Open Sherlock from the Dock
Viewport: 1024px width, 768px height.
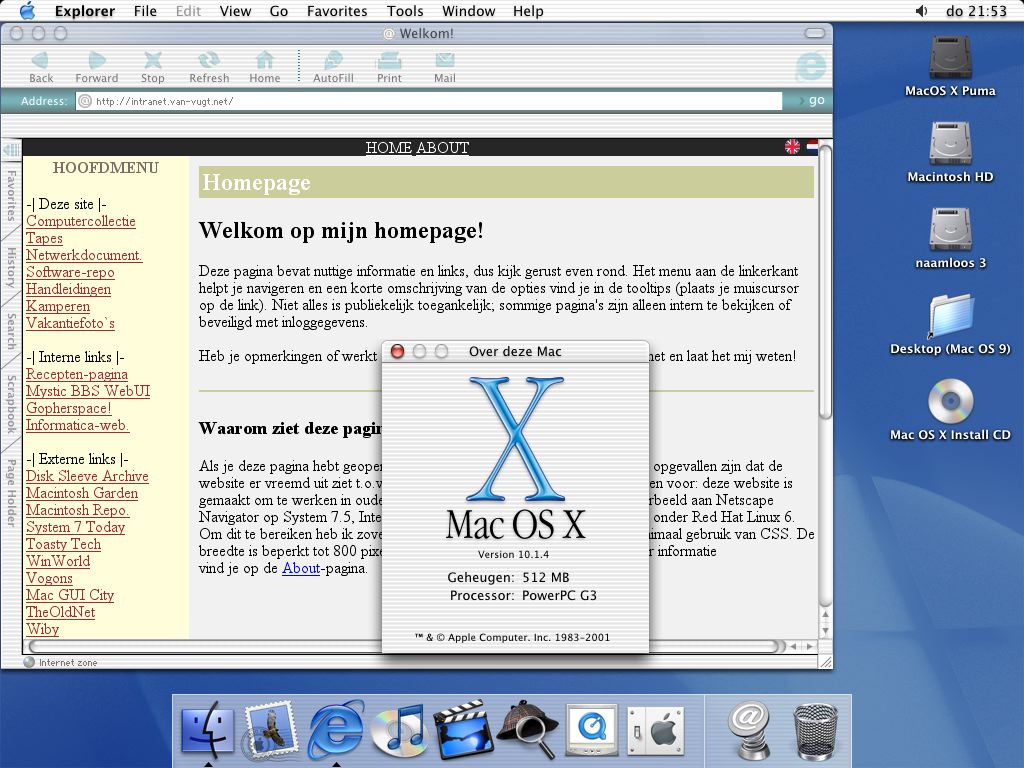pos(526,730)
